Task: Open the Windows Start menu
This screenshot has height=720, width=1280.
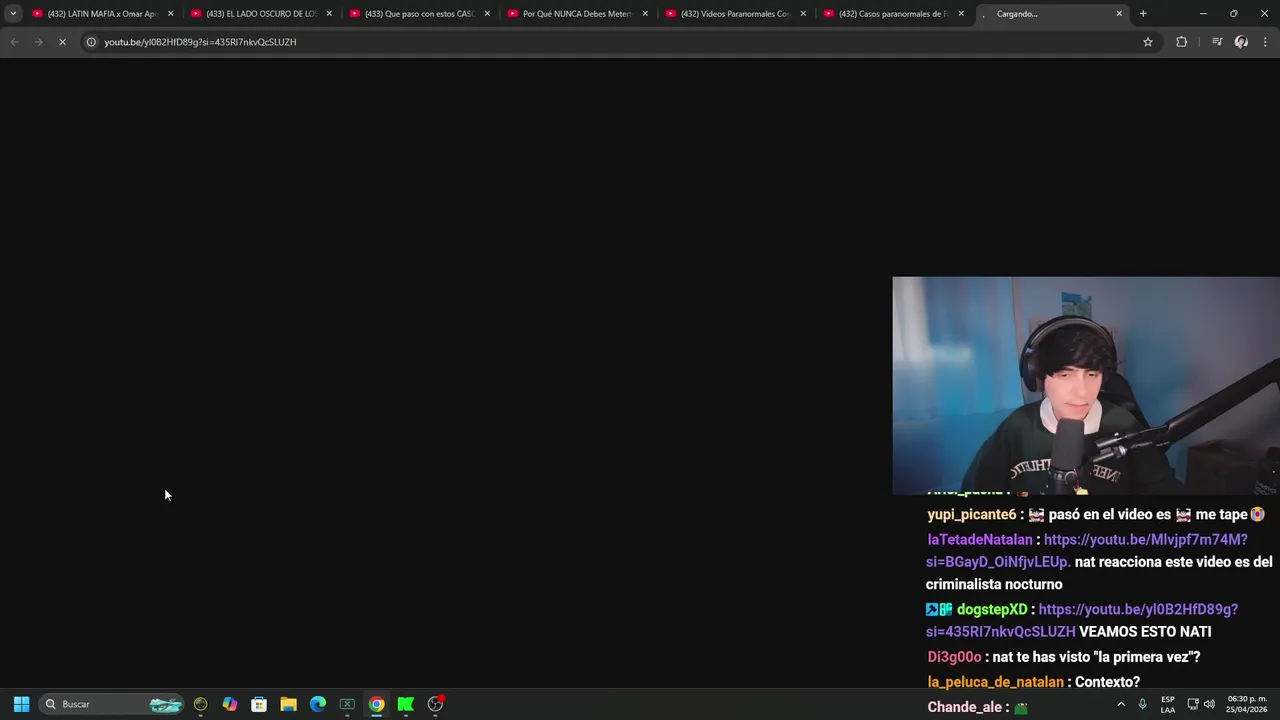Action: coord(21,704)
